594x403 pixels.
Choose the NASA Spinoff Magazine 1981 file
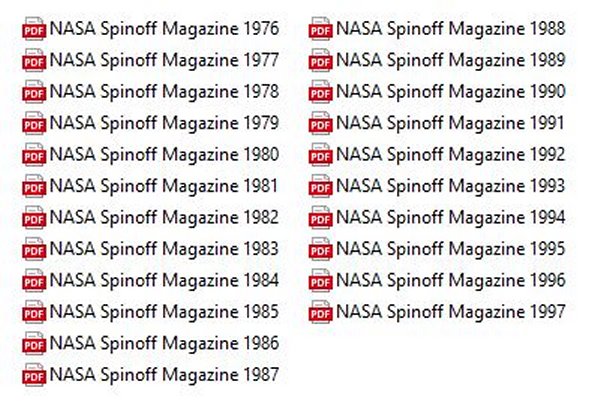point(164,186)
